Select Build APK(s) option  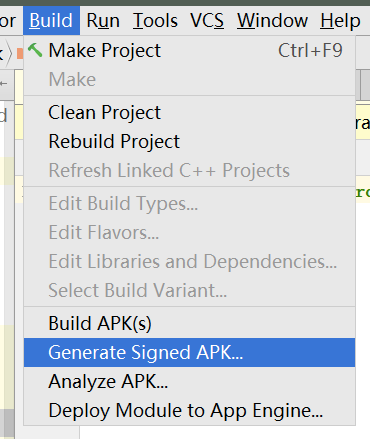[189, 323]
